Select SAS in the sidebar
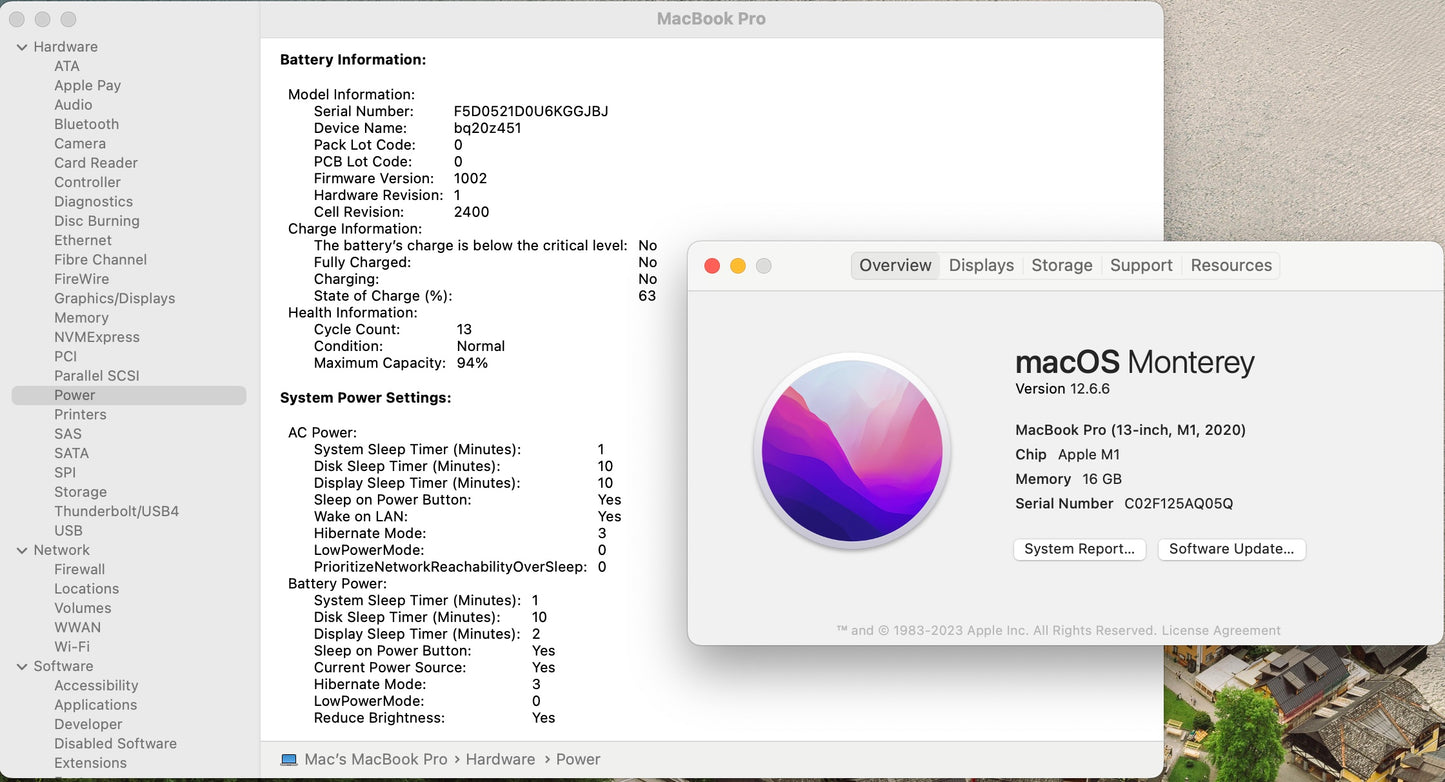1445x782 pixels. pos(68,434)
